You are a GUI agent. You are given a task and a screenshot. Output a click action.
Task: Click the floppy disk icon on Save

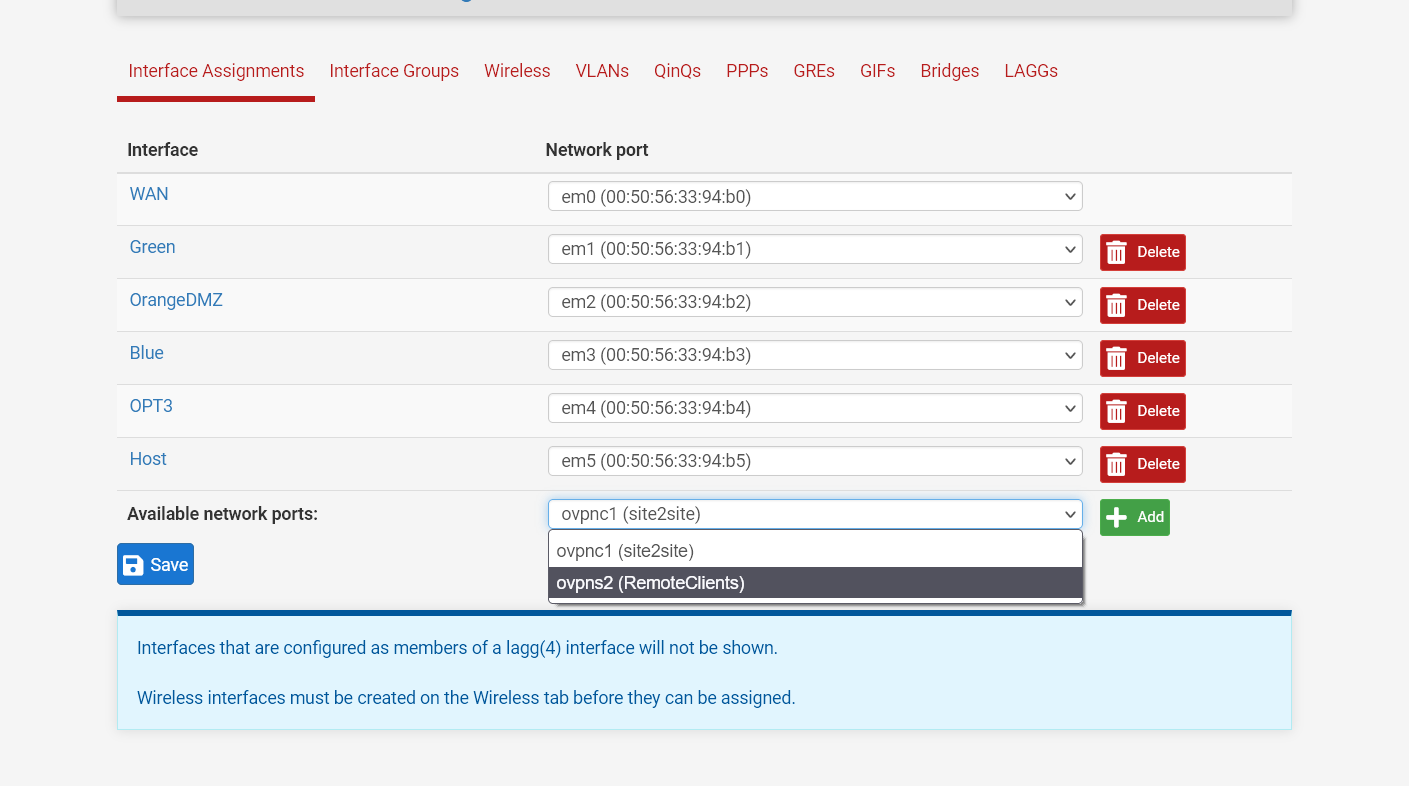(133, 565)
